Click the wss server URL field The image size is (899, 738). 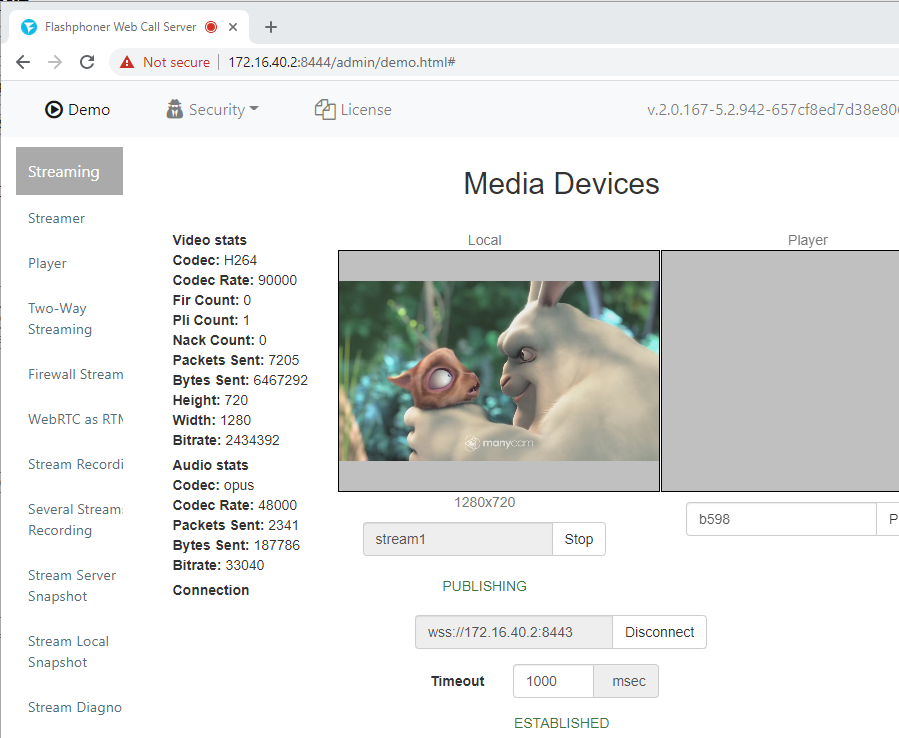514,632
